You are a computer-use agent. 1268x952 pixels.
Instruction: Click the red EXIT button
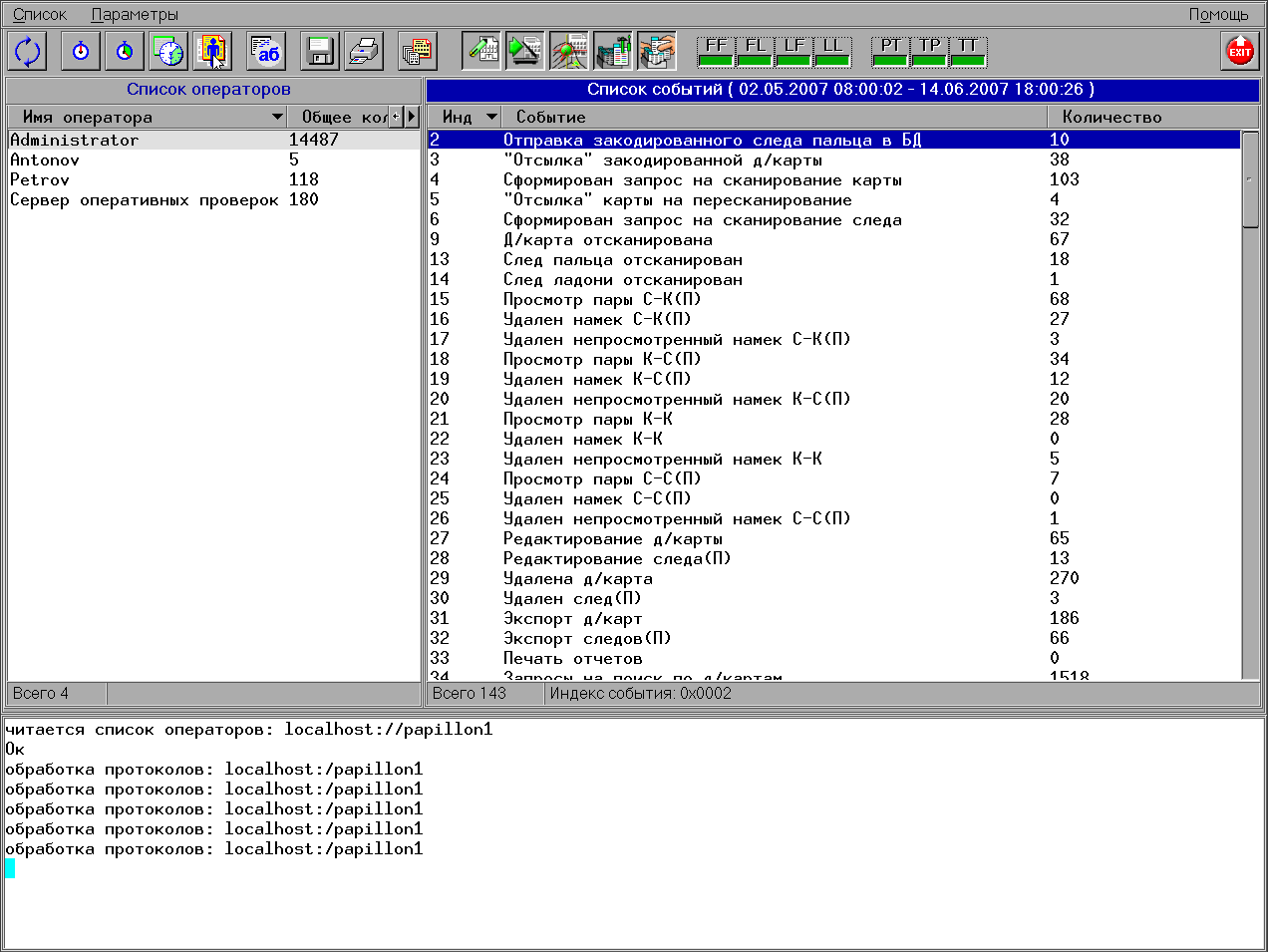click(x=1240, y=51)
